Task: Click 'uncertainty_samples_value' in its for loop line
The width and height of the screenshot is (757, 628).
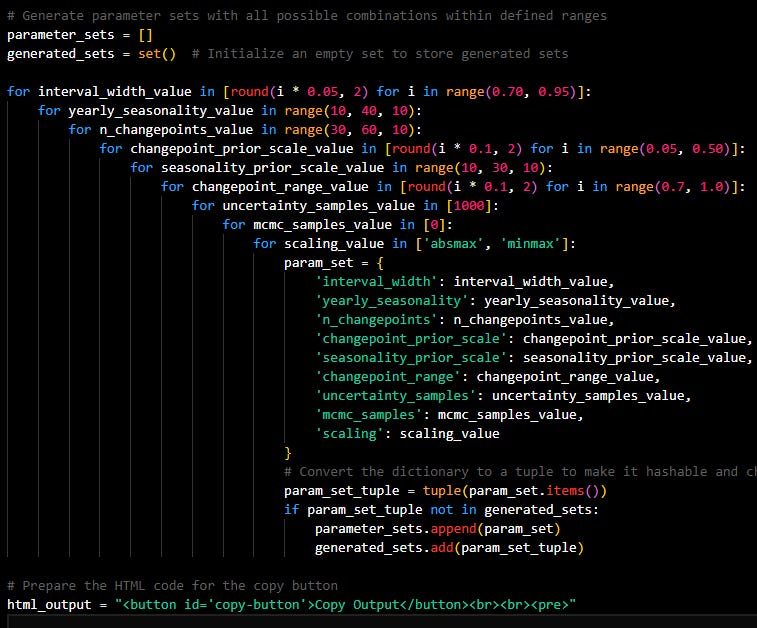Action: click(x=319, y=206)
